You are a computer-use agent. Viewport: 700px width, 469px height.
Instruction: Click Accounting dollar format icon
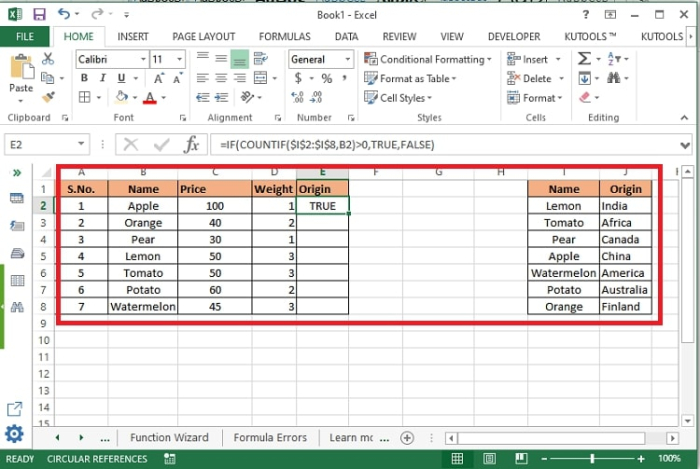298,79
